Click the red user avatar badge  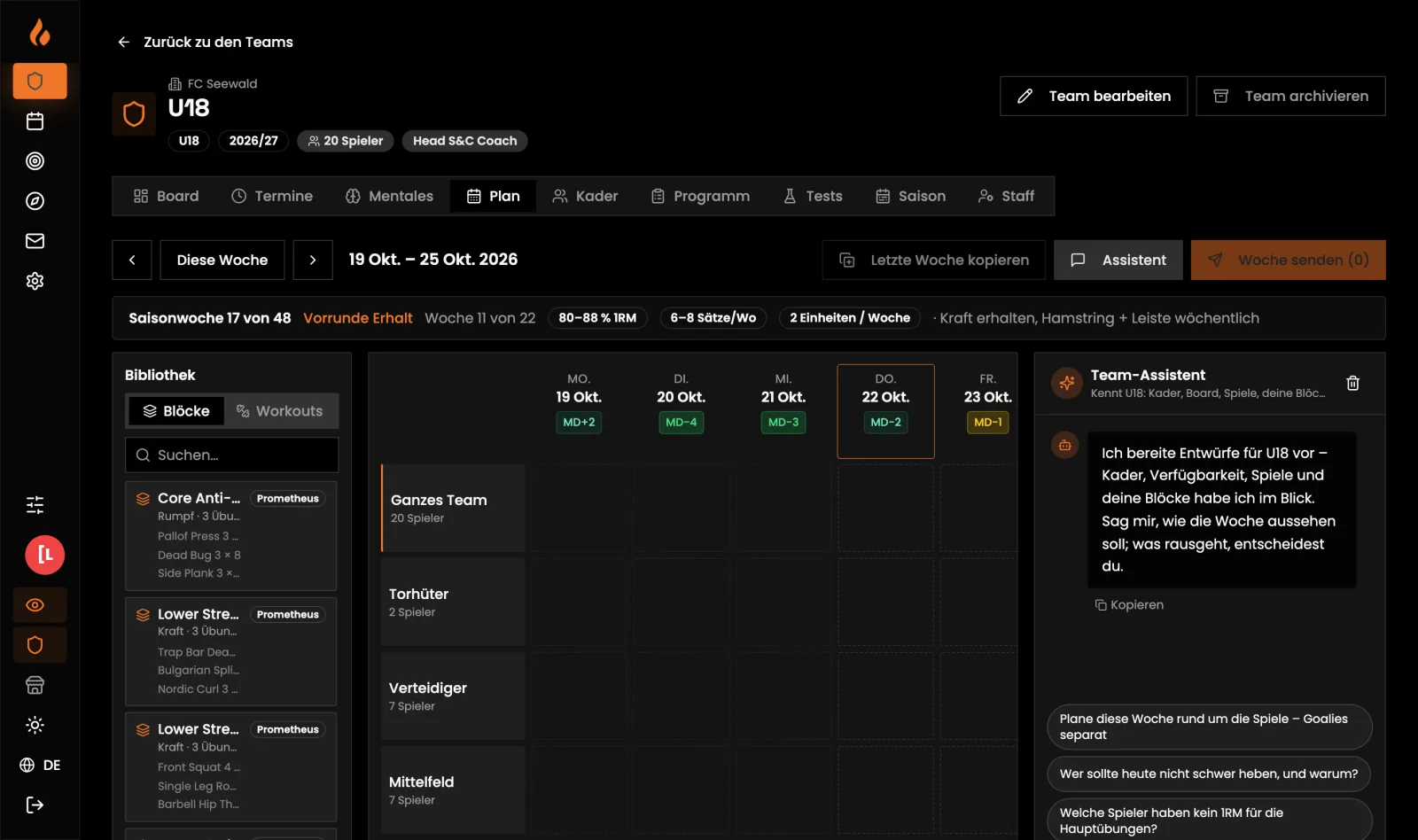click(x=44, y=556)
